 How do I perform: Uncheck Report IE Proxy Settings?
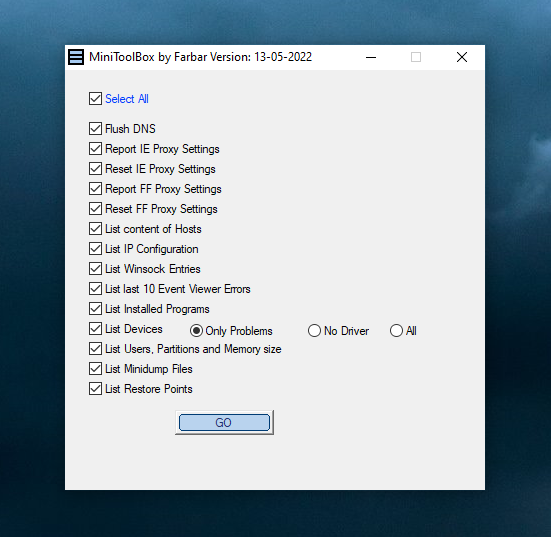click(x=95, y=149)
